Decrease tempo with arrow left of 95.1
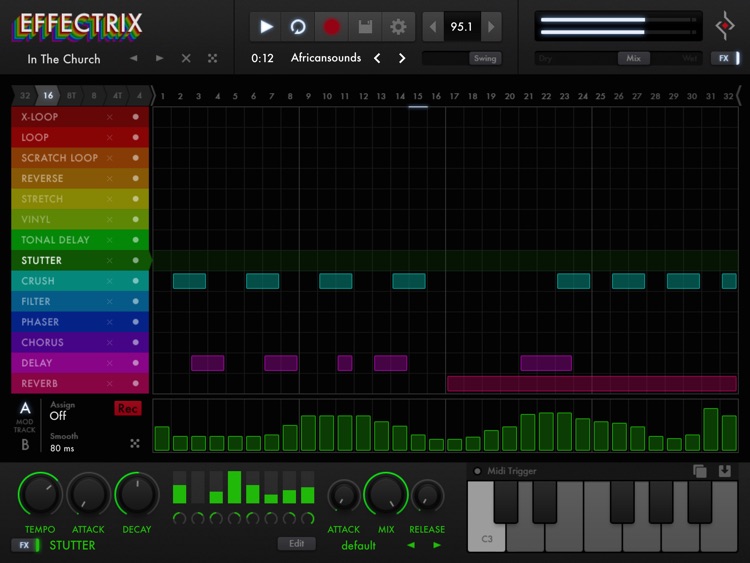The image size is (750, 563). tap(433, 27)
